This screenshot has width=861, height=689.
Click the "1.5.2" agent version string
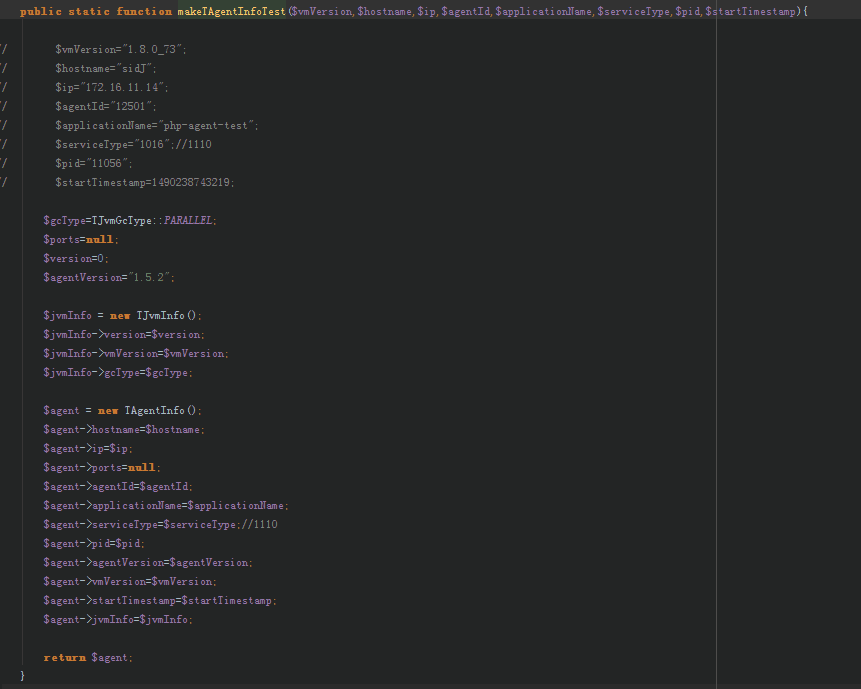[x=151, y=277]
